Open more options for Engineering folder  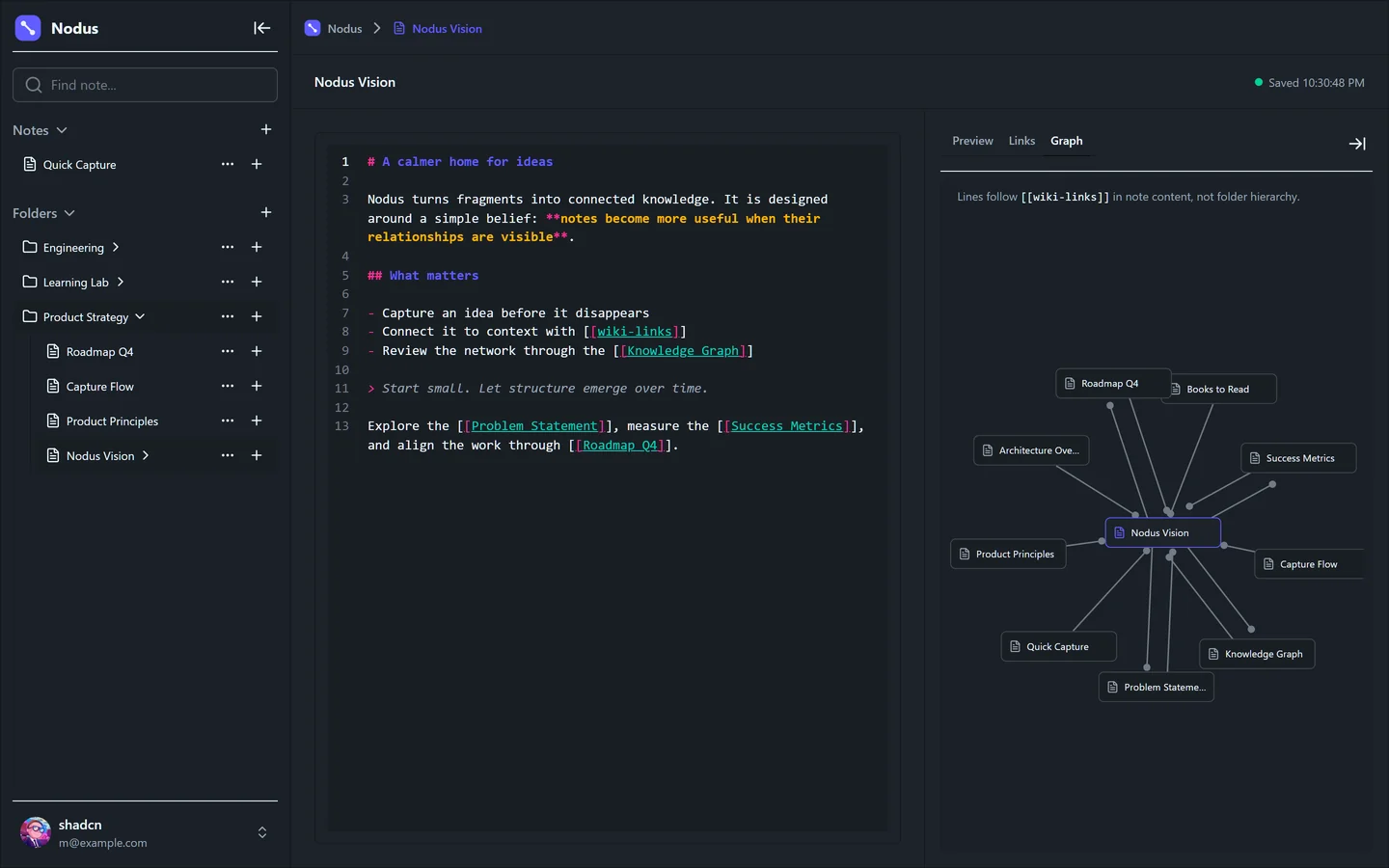coord(228,247)
